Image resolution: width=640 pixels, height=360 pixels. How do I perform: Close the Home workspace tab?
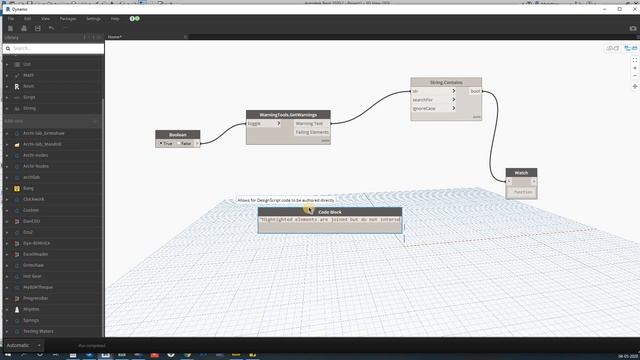(x=185, y=37)
